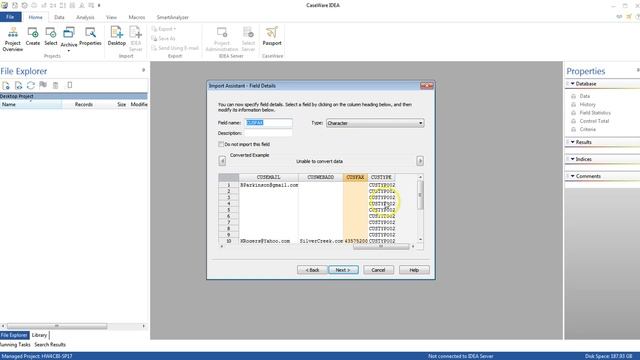This screenshot has height=360, width=640.
Task: Open the Type dropdown showing Character
Action: tap(375, 123)
